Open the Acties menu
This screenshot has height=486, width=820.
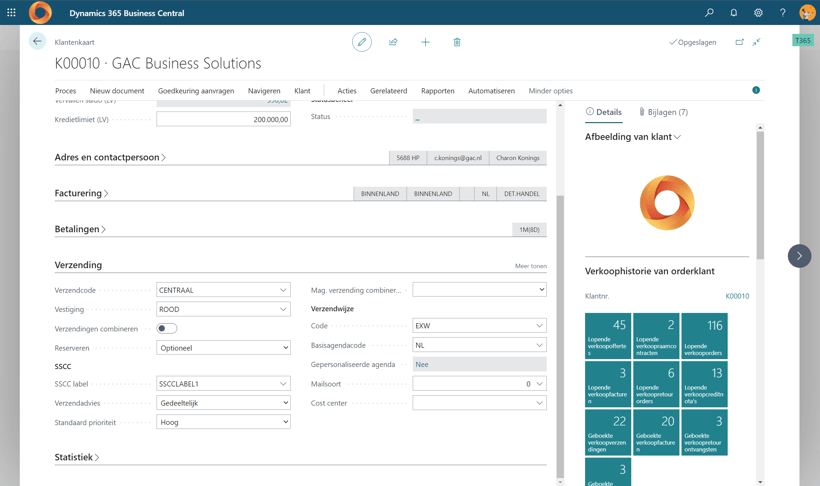(x=347, y=91)
